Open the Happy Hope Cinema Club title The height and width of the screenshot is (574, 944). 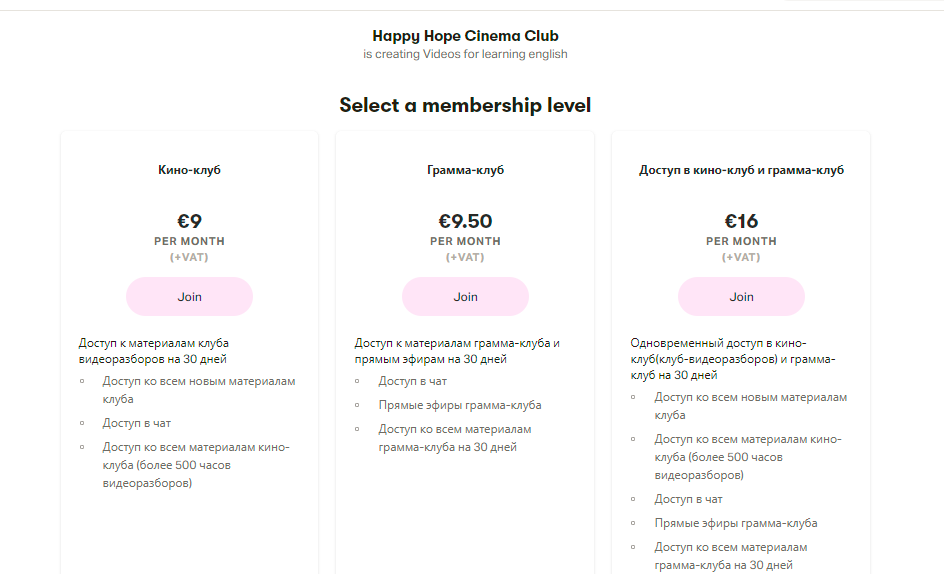tap(465, 36)
